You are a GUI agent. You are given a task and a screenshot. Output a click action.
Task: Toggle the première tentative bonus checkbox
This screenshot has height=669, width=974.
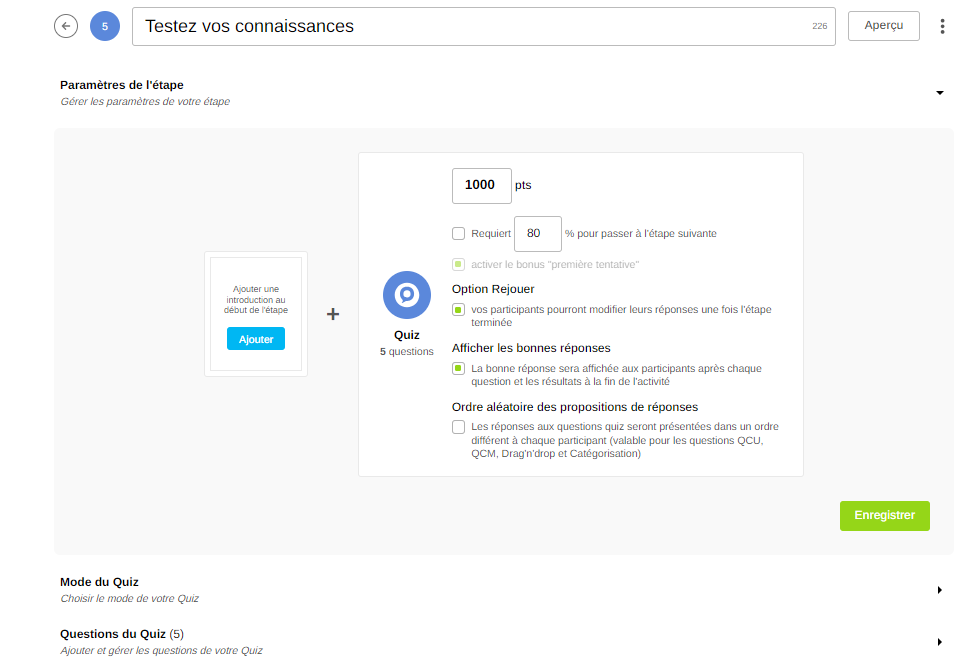(459, 265)
